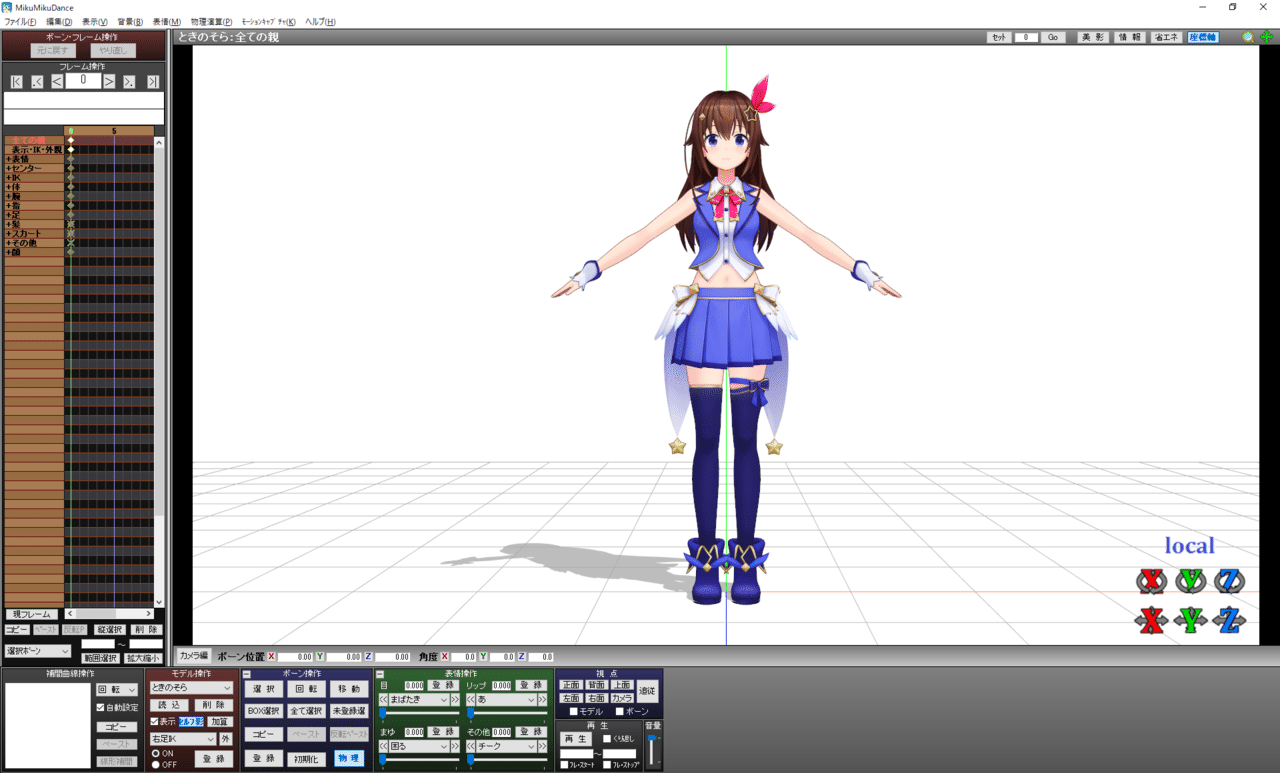Step forward one frame arrow
Screen dimensions: 1280x773
click(109, 82)
